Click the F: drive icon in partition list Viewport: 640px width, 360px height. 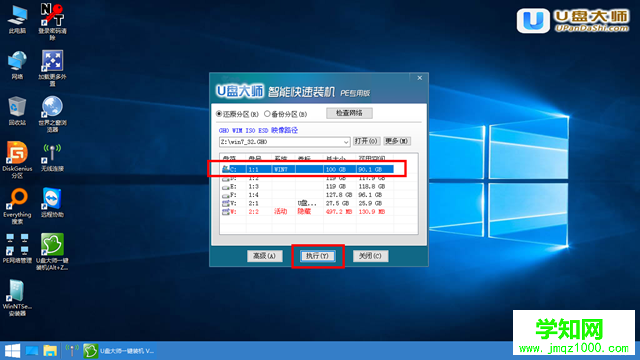coord(226,195)
